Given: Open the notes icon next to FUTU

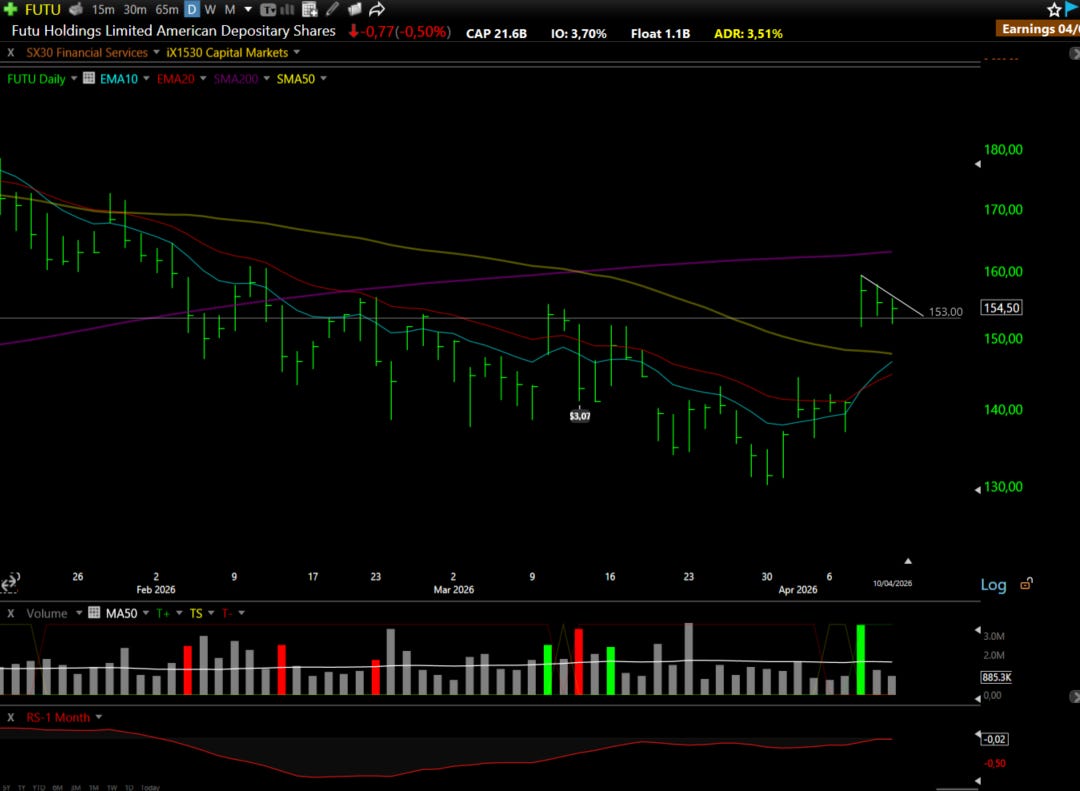Looking at the screenshot, I should 76,9.
